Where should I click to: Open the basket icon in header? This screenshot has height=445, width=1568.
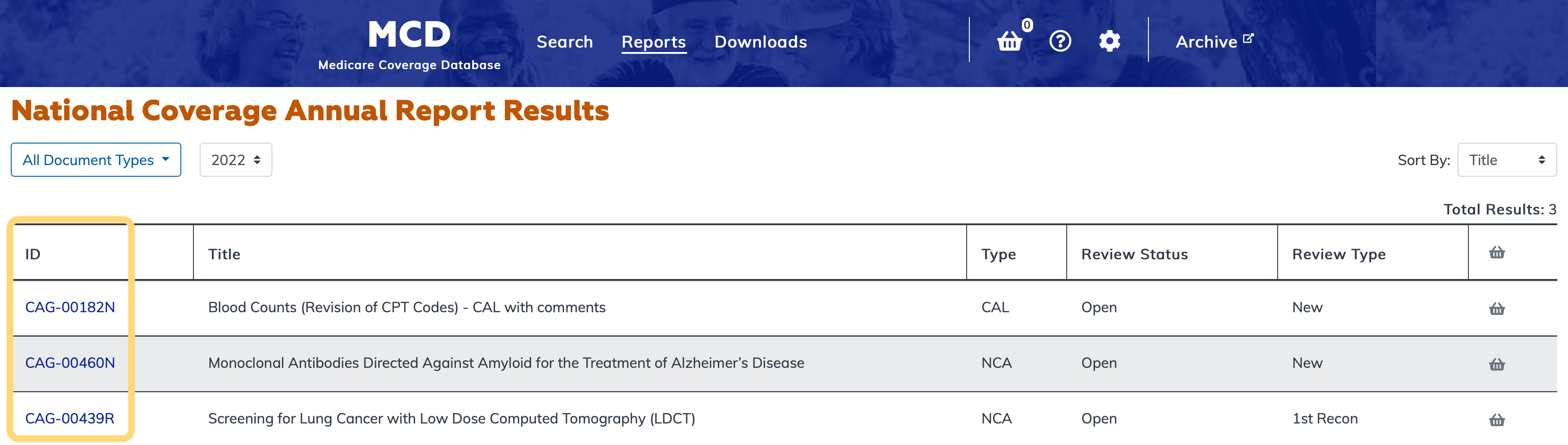1010,41
